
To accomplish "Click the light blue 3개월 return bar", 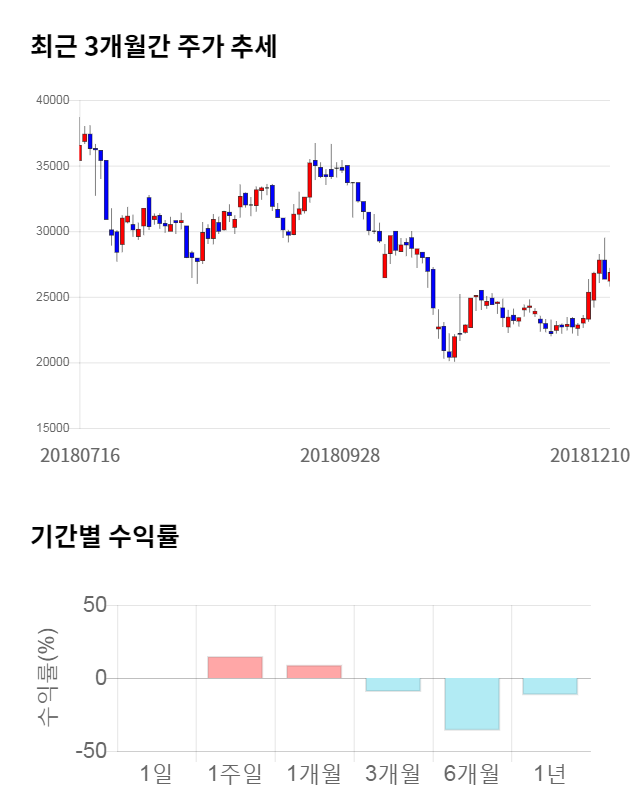I will [393, 684].
